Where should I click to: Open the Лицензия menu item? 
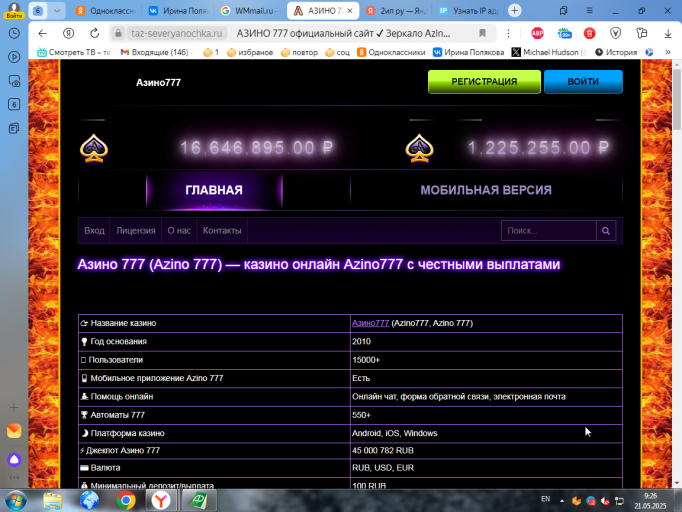136,231
